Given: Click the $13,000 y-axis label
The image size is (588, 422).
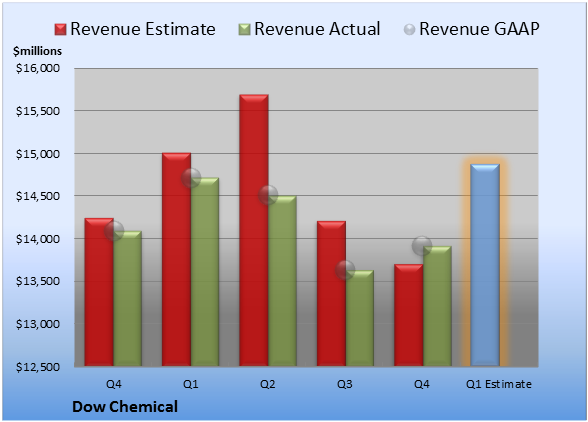Looking at the screenshot, I should [38, 324].
